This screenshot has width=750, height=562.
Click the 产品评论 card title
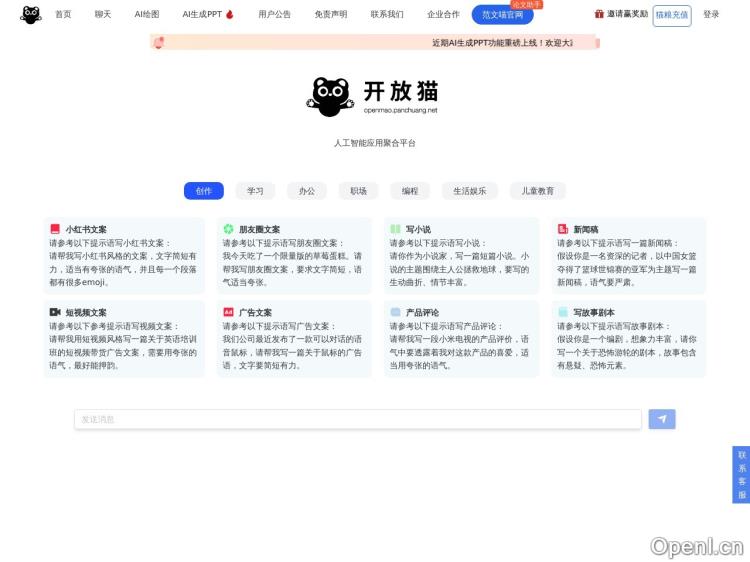coord(422,312)
